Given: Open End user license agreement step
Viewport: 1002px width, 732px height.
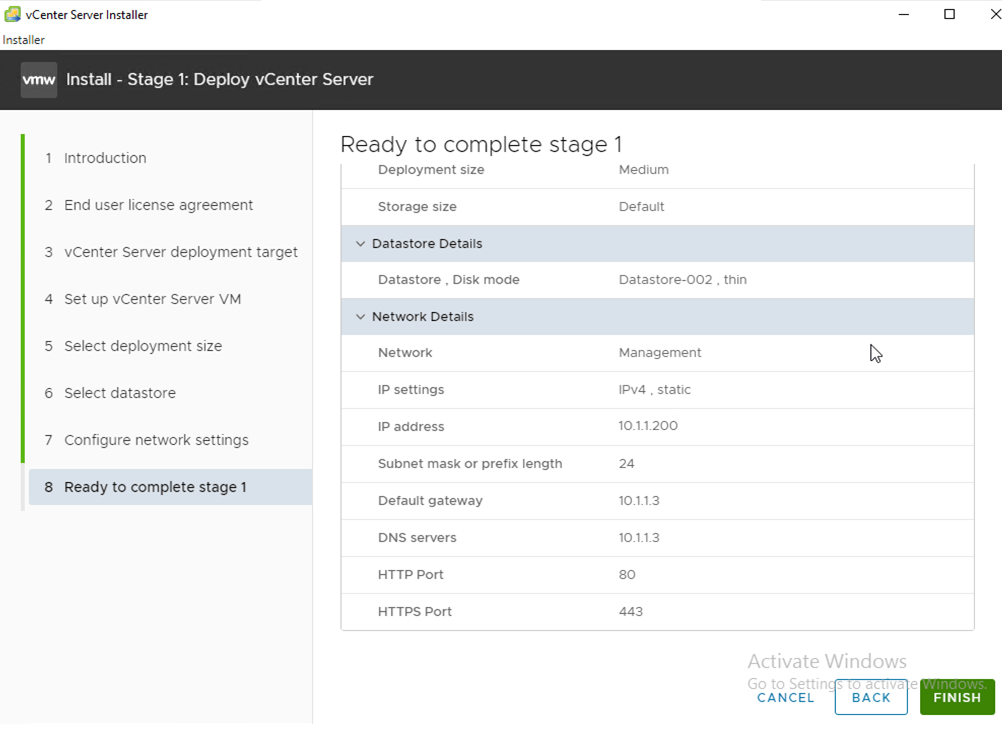Looking at the screenshot, I should point(158,205).
